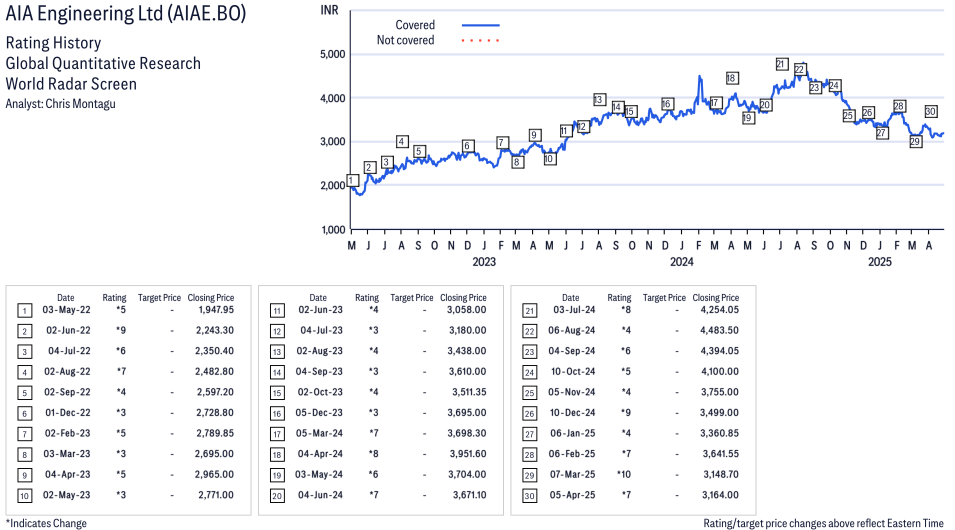Select chart marker 13 on the graph
Image resolution: width=955 pixels, height=530 pixels.
pyautogui.click(x=599, y=99)
